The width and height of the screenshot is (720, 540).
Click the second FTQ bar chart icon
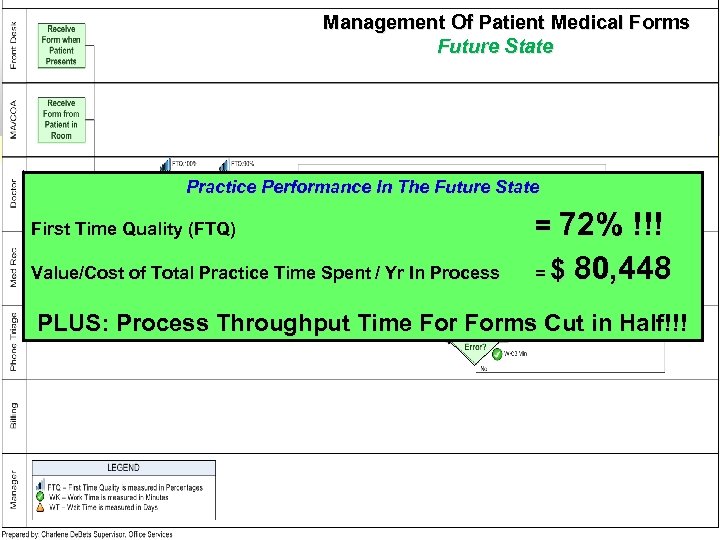click(x=224, y=166)
